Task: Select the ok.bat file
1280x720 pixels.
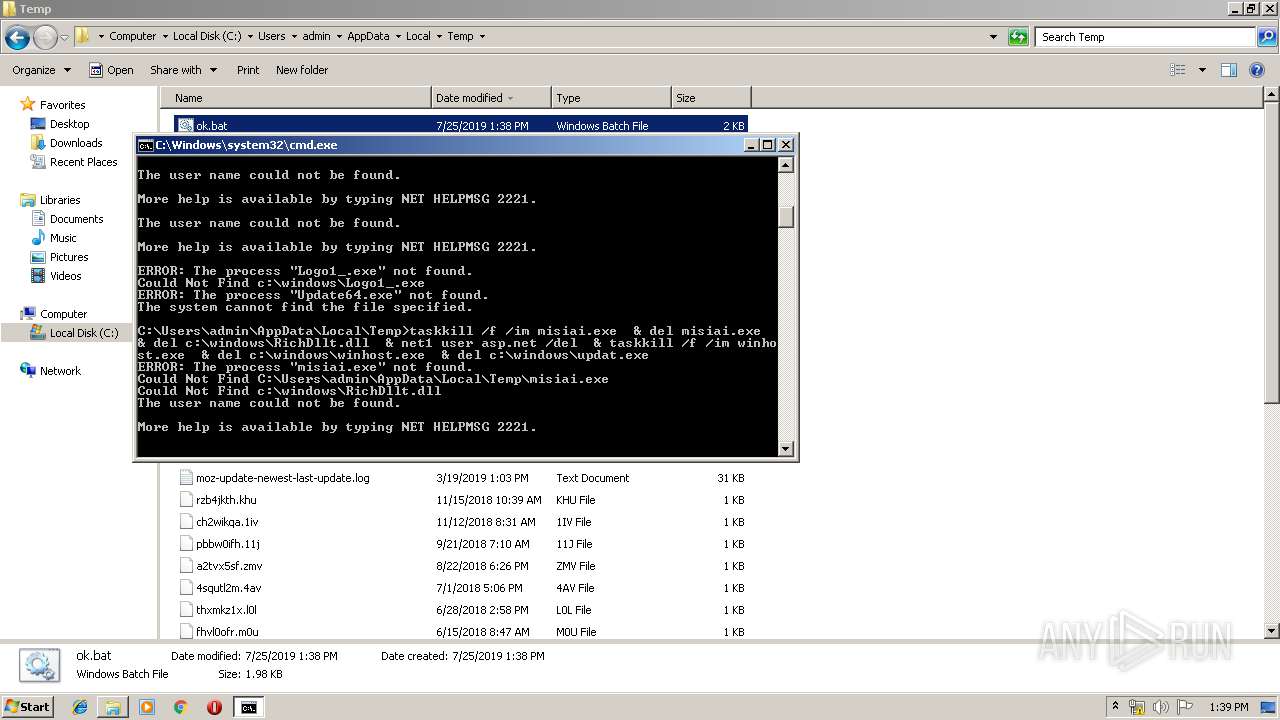Action: (x=461, y=126)
